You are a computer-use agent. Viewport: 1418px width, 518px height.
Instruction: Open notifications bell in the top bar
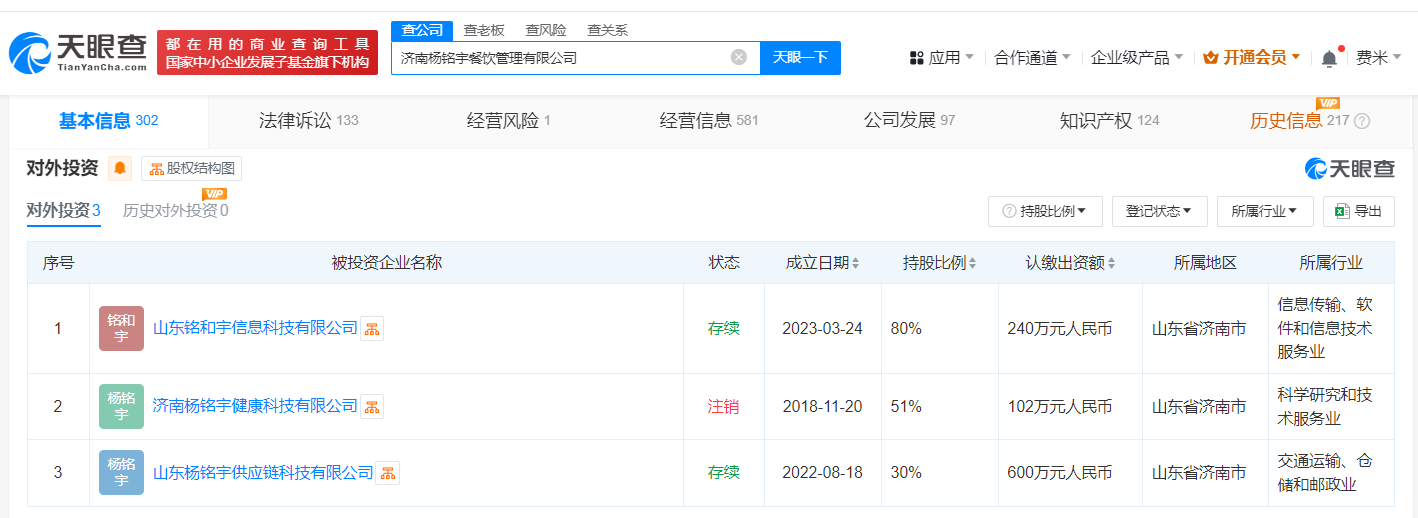1329,58
